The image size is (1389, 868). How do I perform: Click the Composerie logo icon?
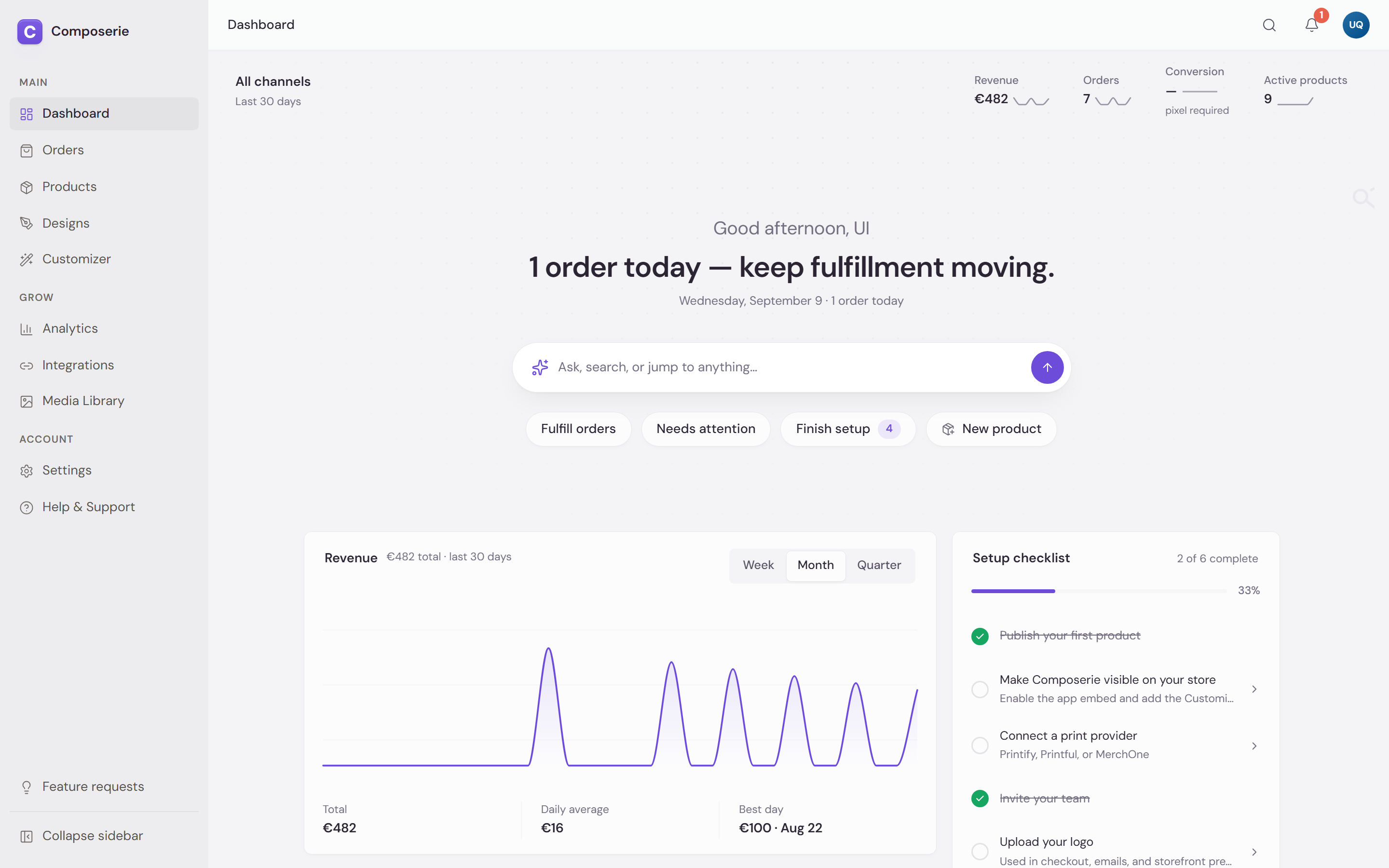[30, 31]
